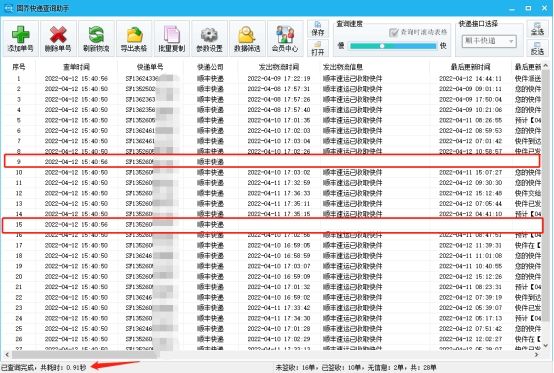Click the 快递单号 column header
This screenshot has width=554, height=373.
150,67
